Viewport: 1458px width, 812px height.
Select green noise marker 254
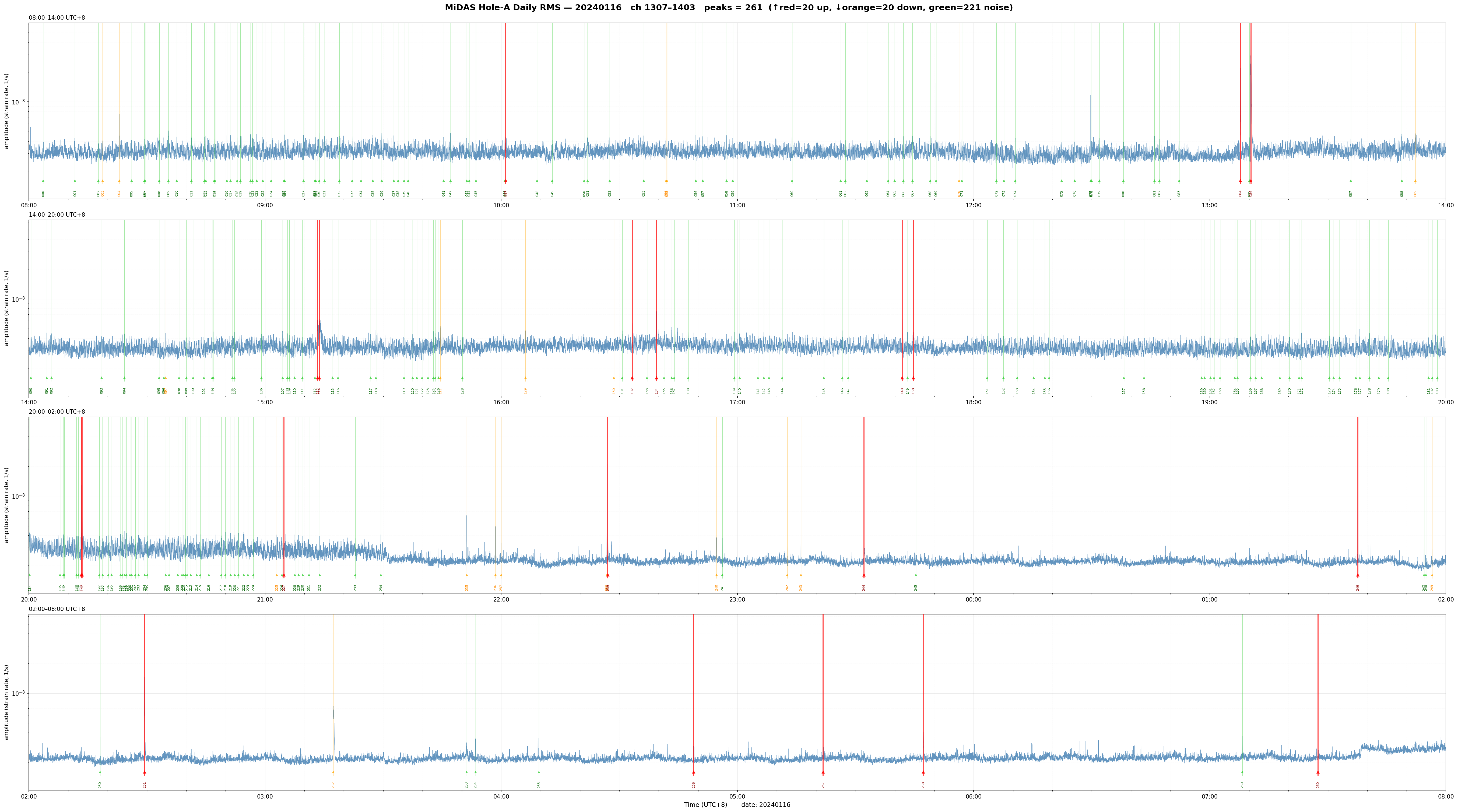pyautogui.click(x=475, y=772)
